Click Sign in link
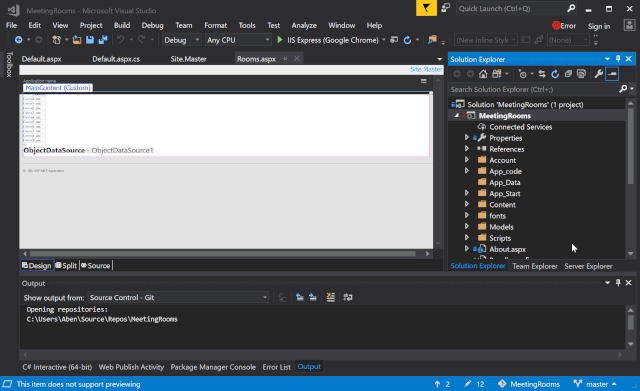 click(x=599, y=26)
